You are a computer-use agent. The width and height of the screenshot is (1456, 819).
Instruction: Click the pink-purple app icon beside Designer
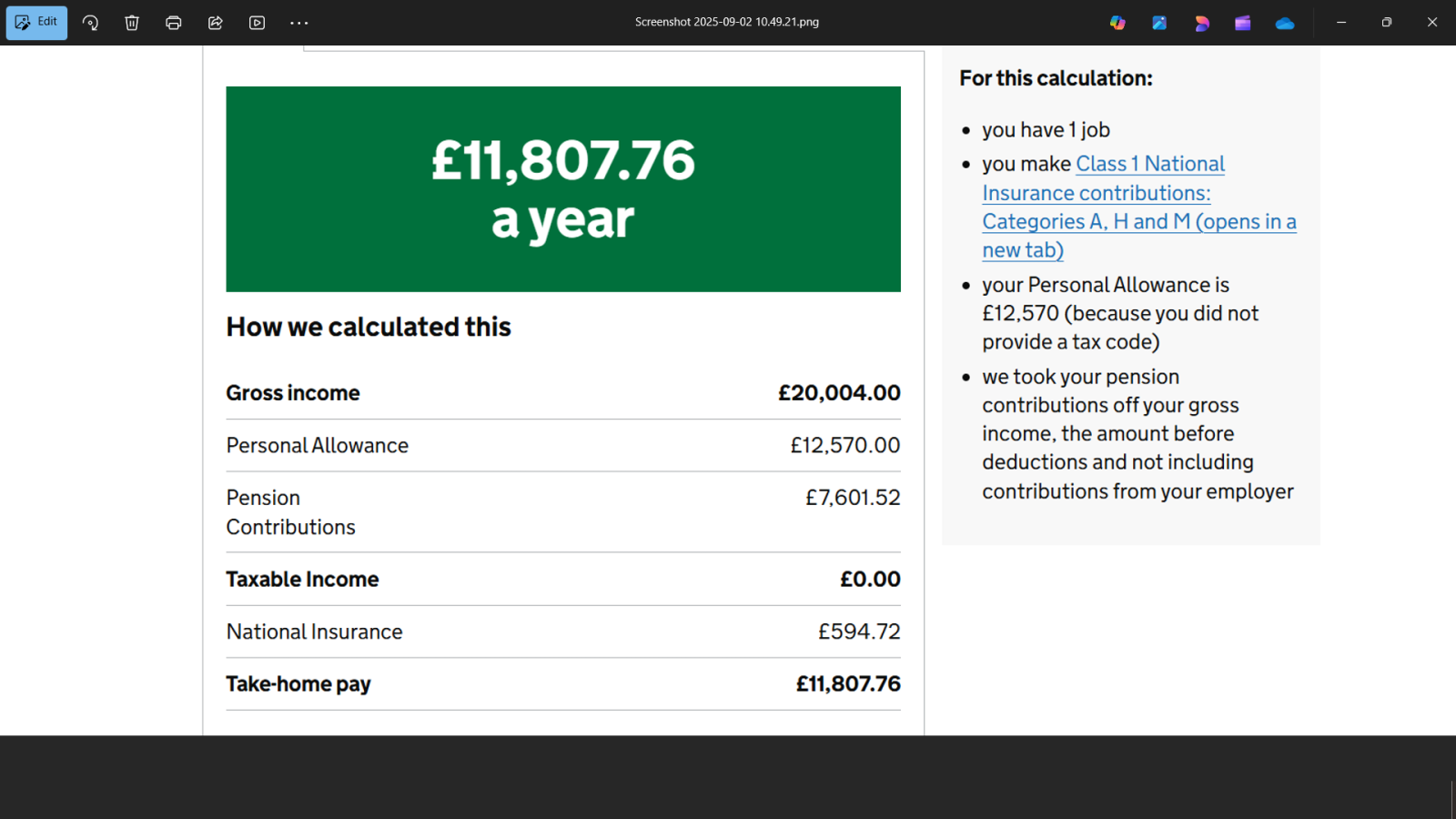point(1201,23)
